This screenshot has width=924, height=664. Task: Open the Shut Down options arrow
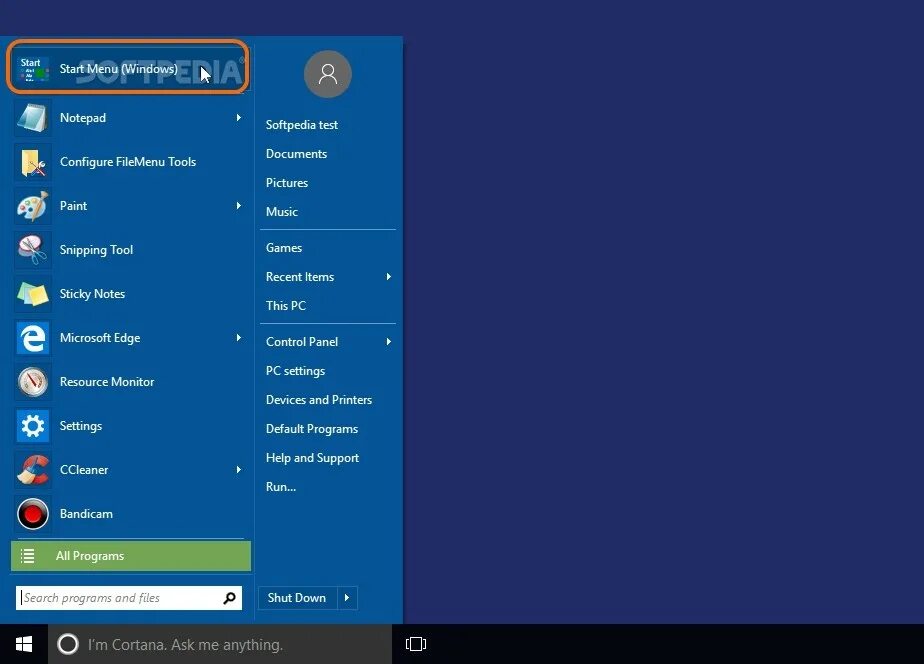(347, 598)
